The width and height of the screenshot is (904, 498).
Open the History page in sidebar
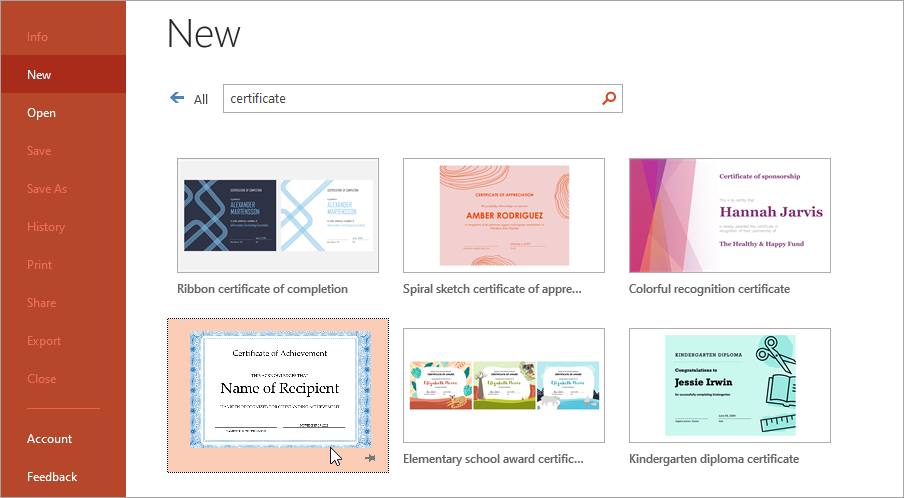[x=45, y=227]
